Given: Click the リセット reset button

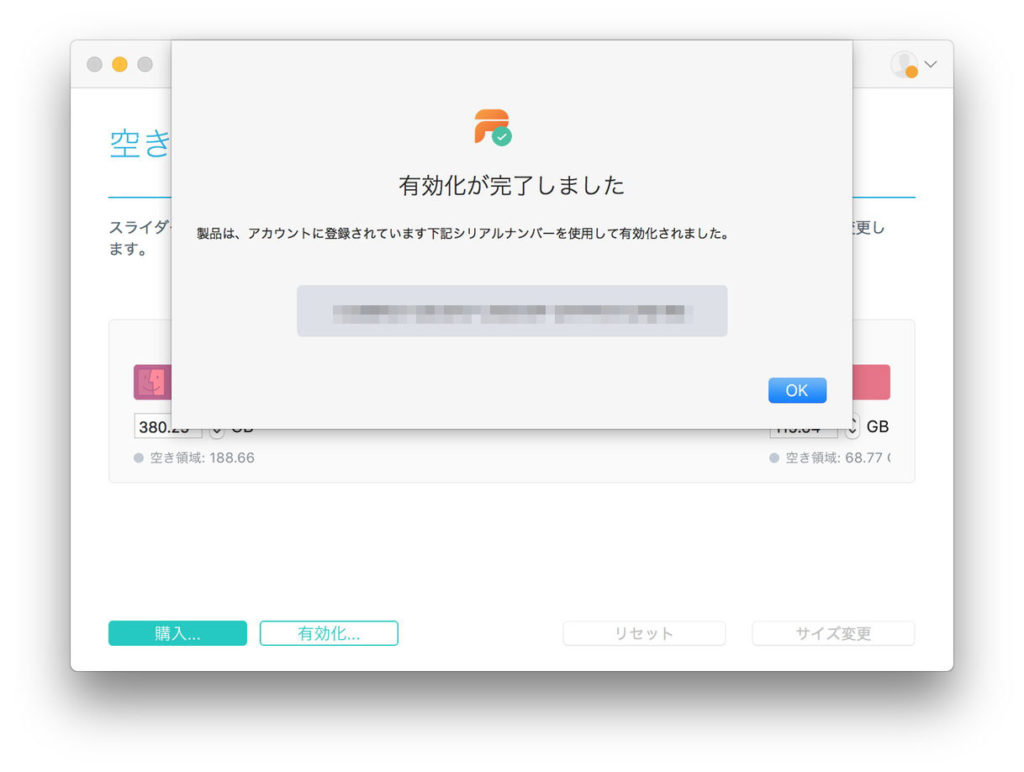Looking at the screenshot, I should [x=644, y=633].
